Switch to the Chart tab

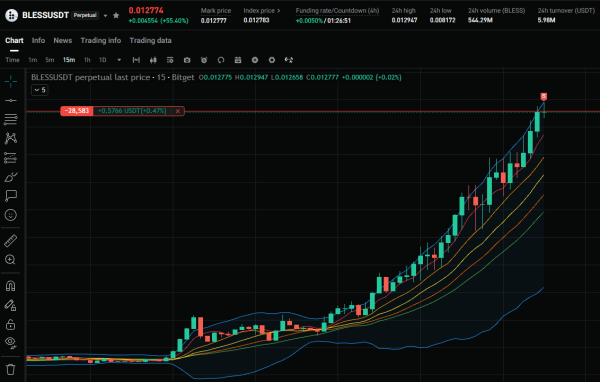[x=14, y=41]
